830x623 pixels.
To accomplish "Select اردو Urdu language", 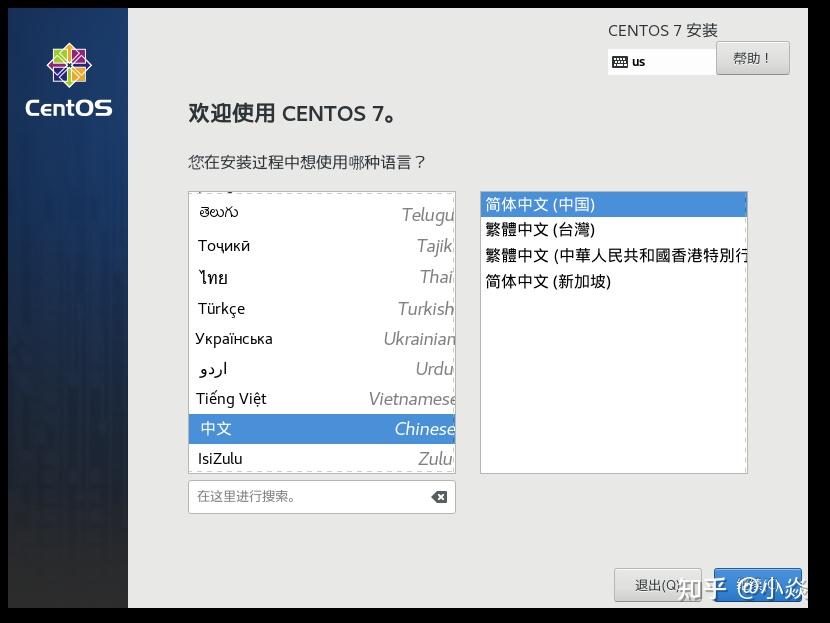I will coord(300,368).
